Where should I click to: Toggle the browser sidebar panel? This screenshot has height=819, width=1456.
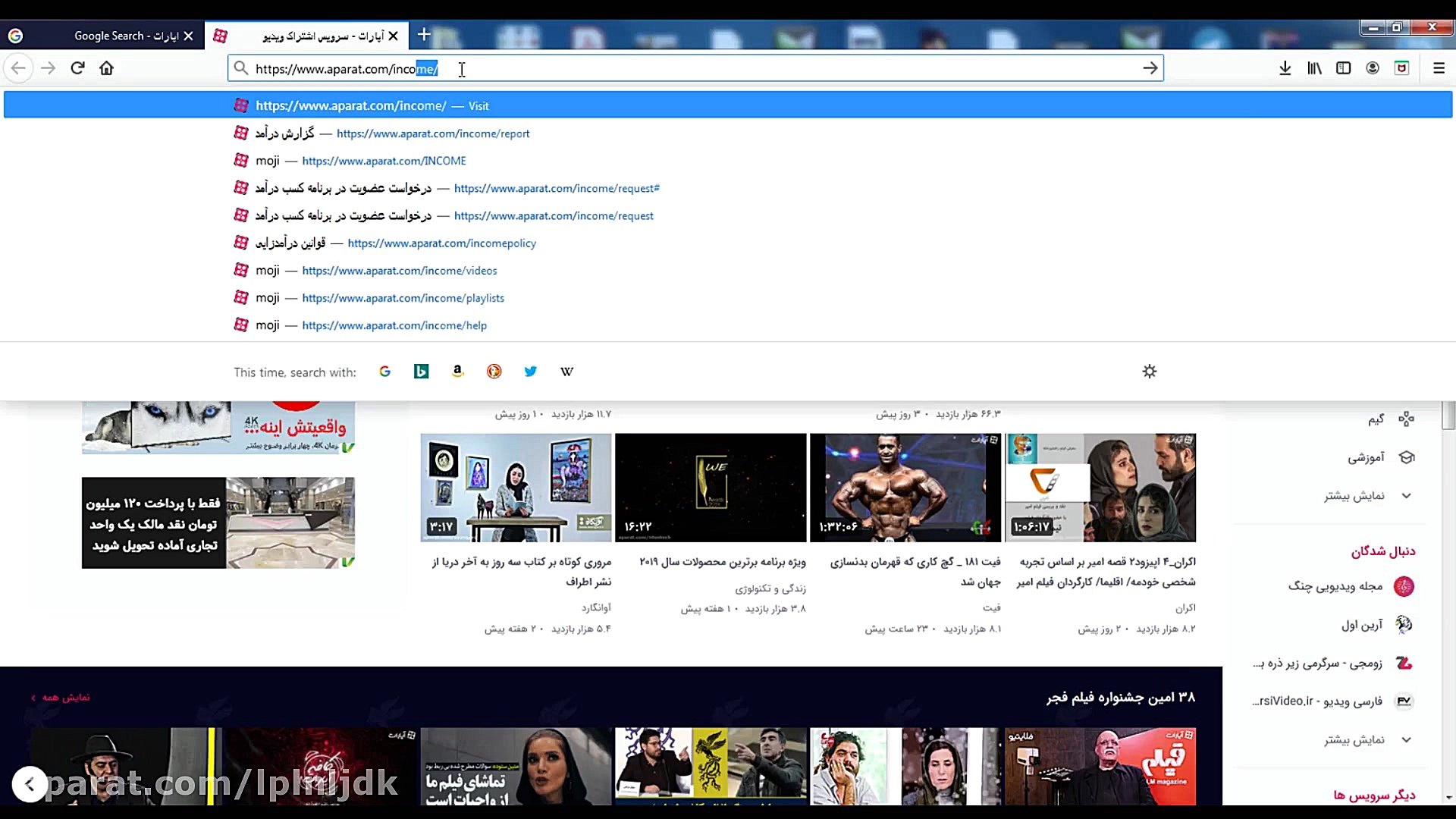[1343, 67]
